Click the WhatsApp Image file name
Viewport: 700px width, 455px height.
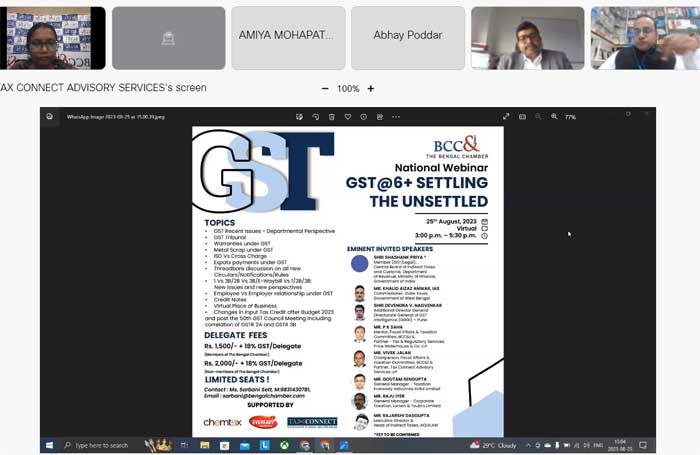116,117
